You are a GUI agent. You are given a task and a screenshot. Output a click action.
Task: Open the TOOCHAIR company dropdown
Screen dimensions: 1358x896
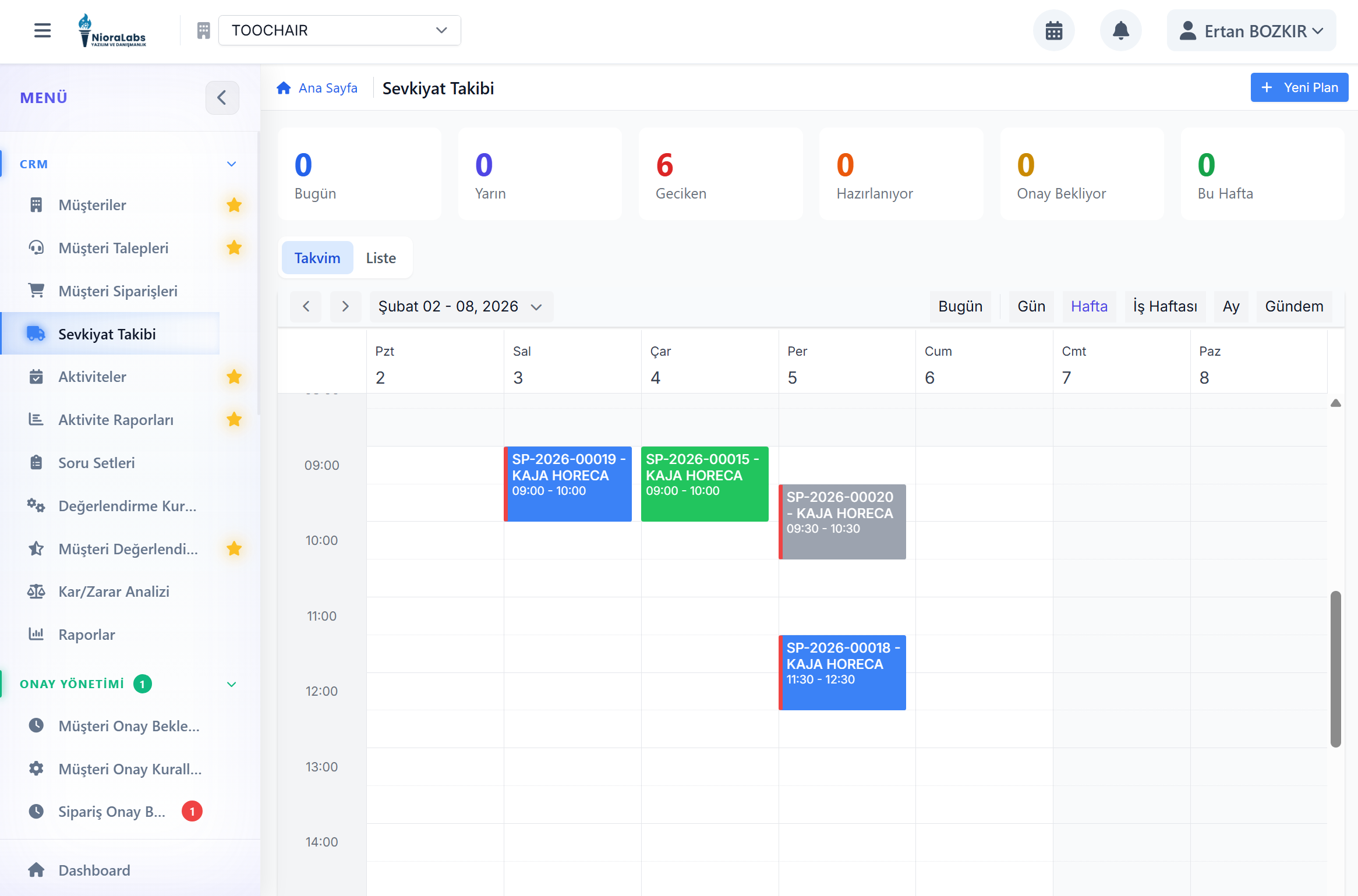click(339, 30)
